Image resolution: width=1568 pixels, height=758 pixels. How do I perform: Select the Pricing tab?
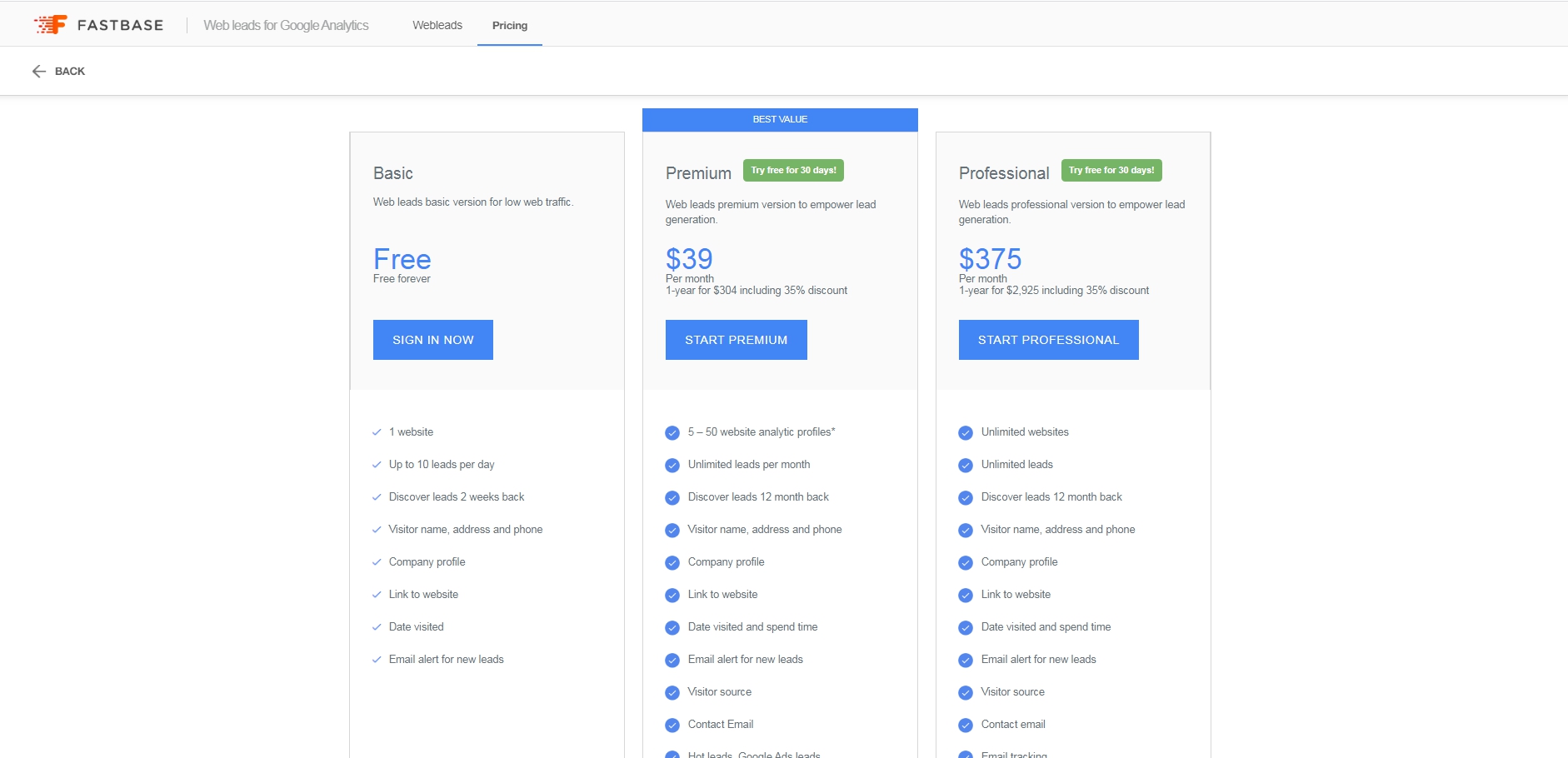tap(510, 25)
